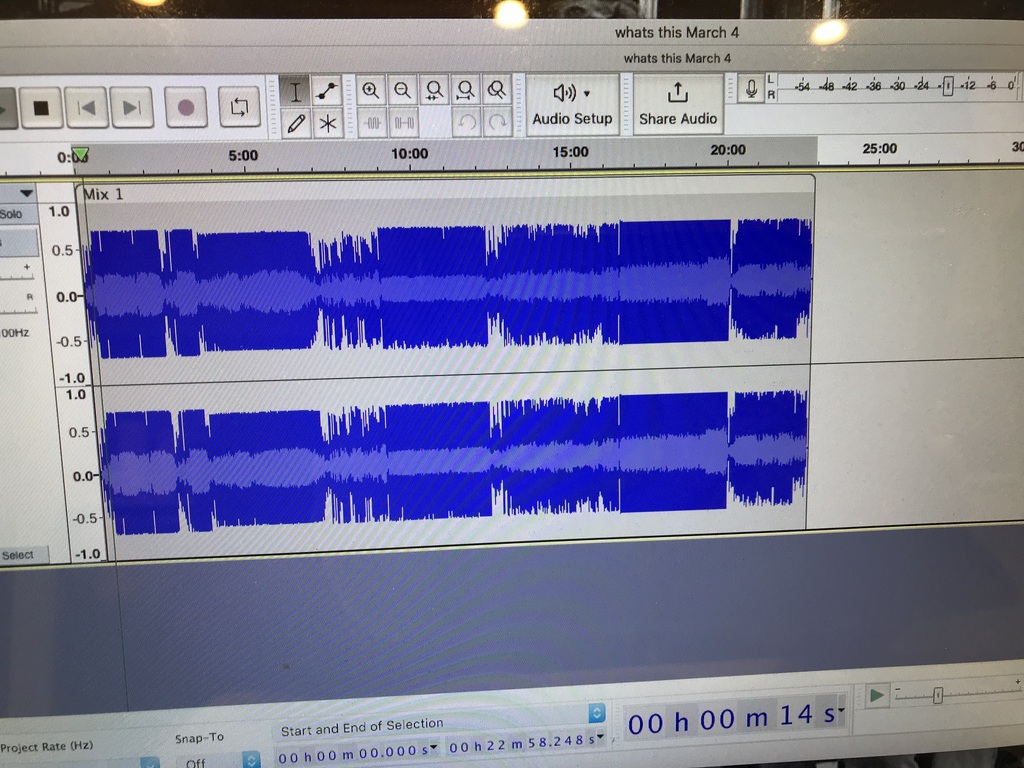The width and height of the screenshot is (1024, 768).
Task: Open the Audio Setup menu
Action: (572, 104)
